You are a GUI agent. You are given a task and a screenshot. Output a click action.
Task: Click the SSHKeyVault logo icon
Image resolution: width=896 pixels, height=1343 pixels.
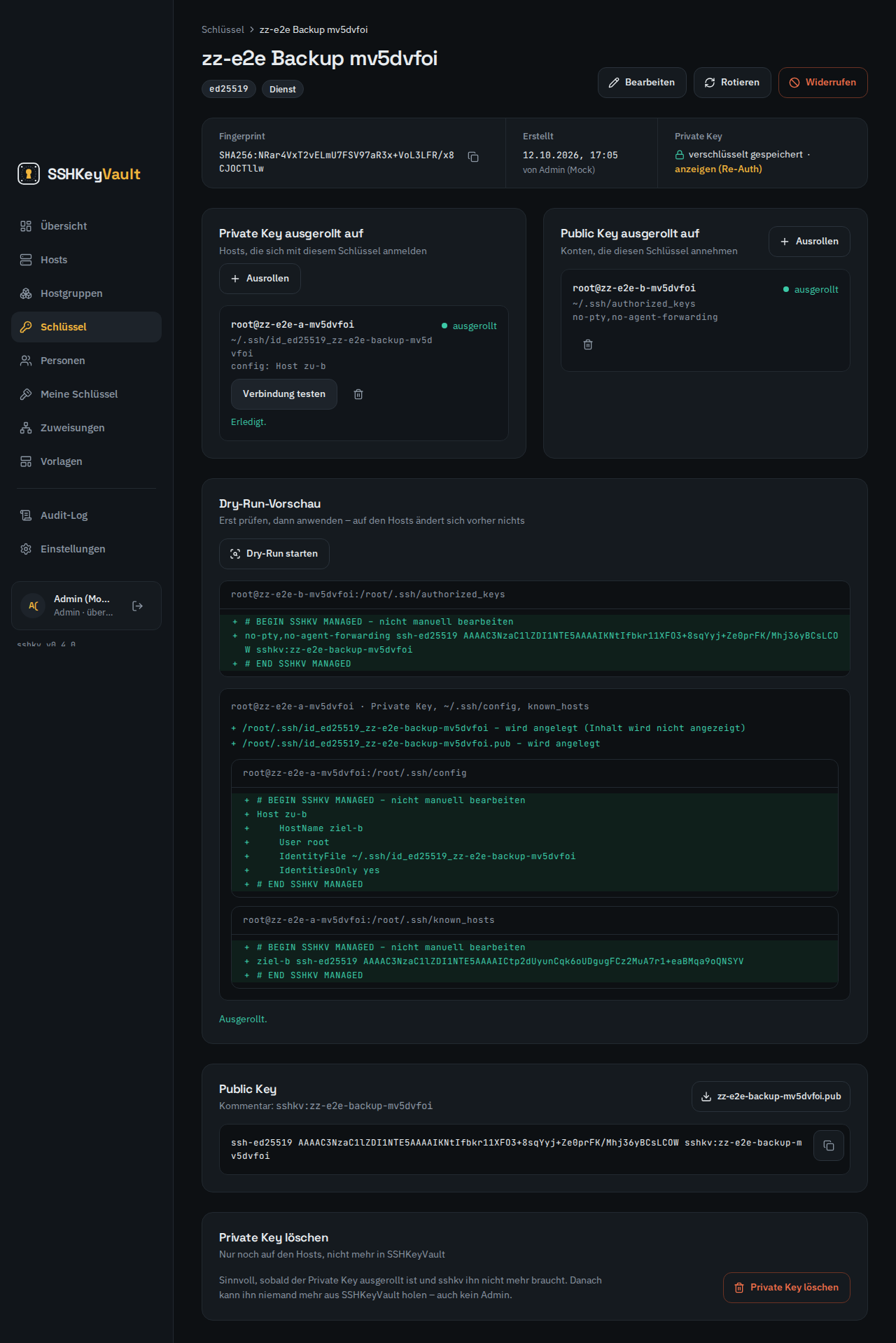click(x=29, y=174)
